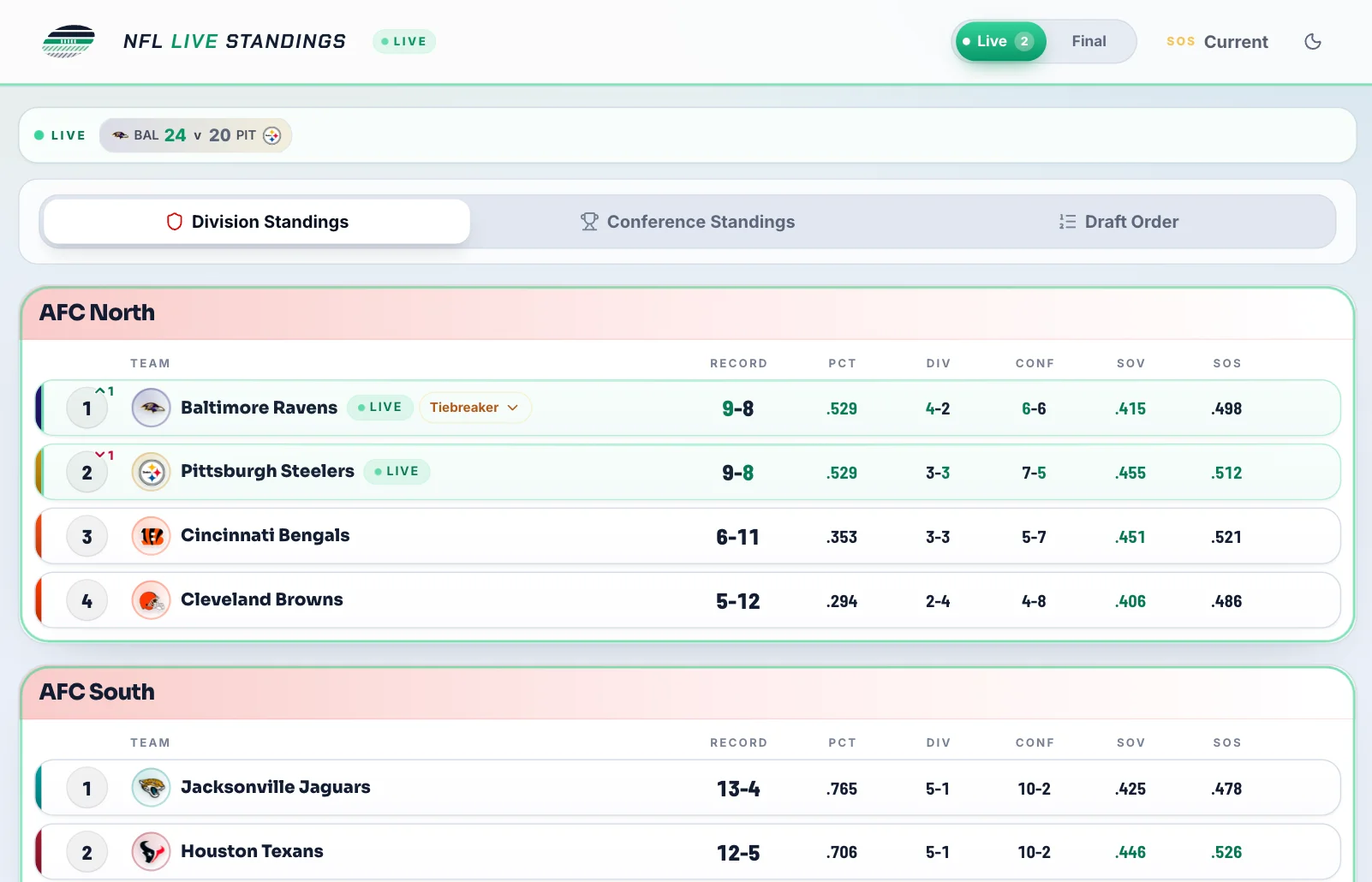Viewport: 1372px width, 882px height.
Task: Click the RECORD column header in AFC North
Action: point(738,363)
